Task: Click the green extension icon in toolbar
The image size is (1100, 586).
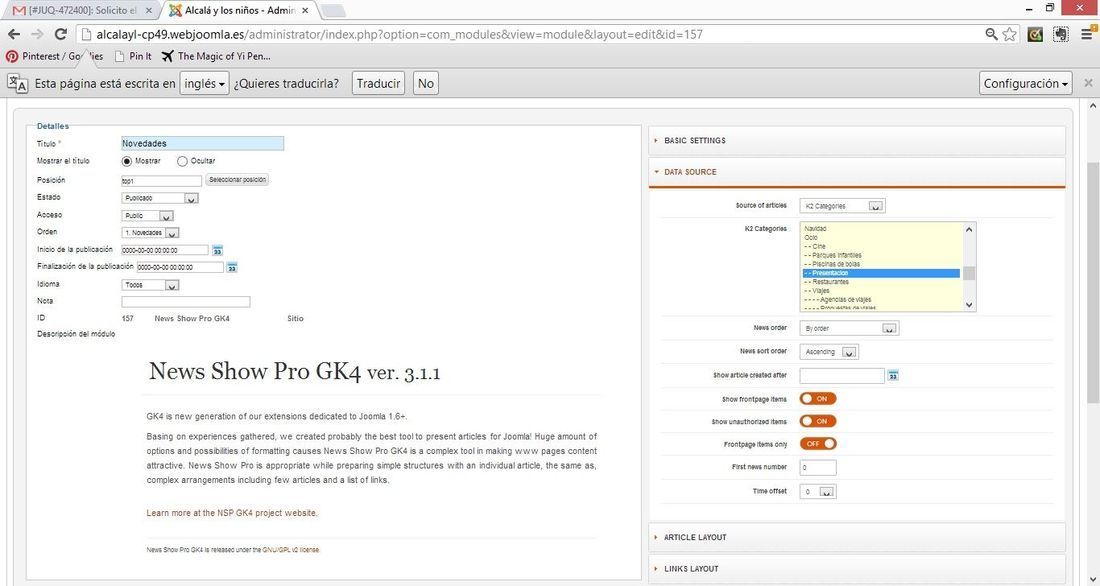Action: (1035, 34)
